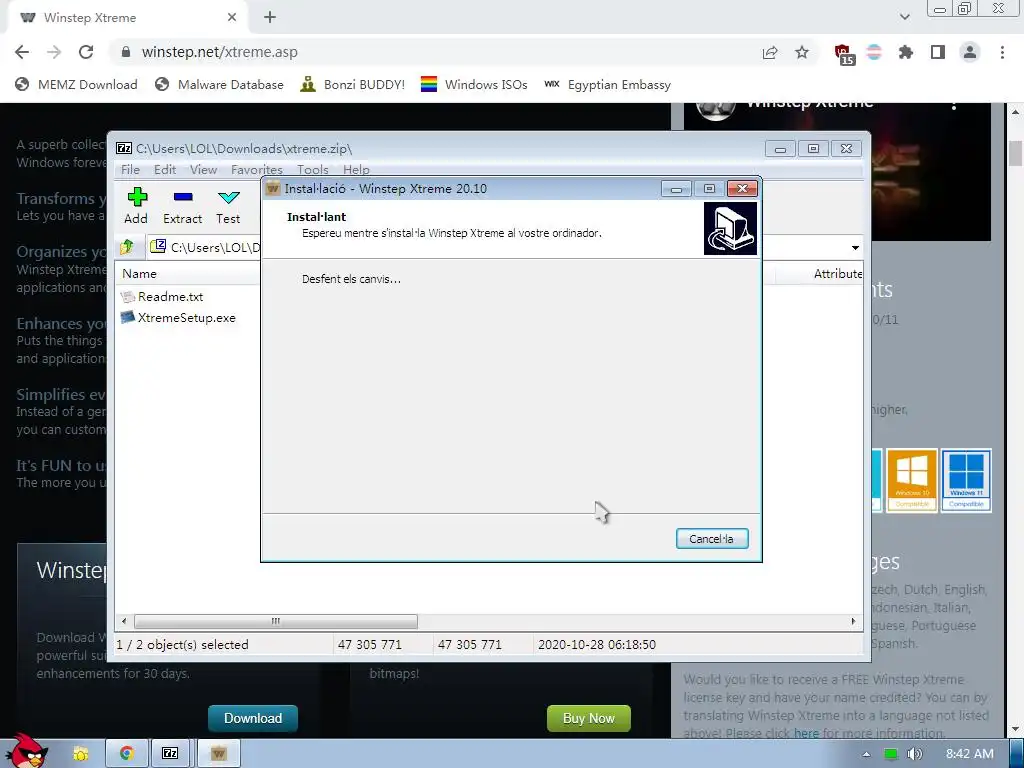
Task: Click the 7-Zip horizontal scrollbar thumb
Action: click(x=276, y=621)
